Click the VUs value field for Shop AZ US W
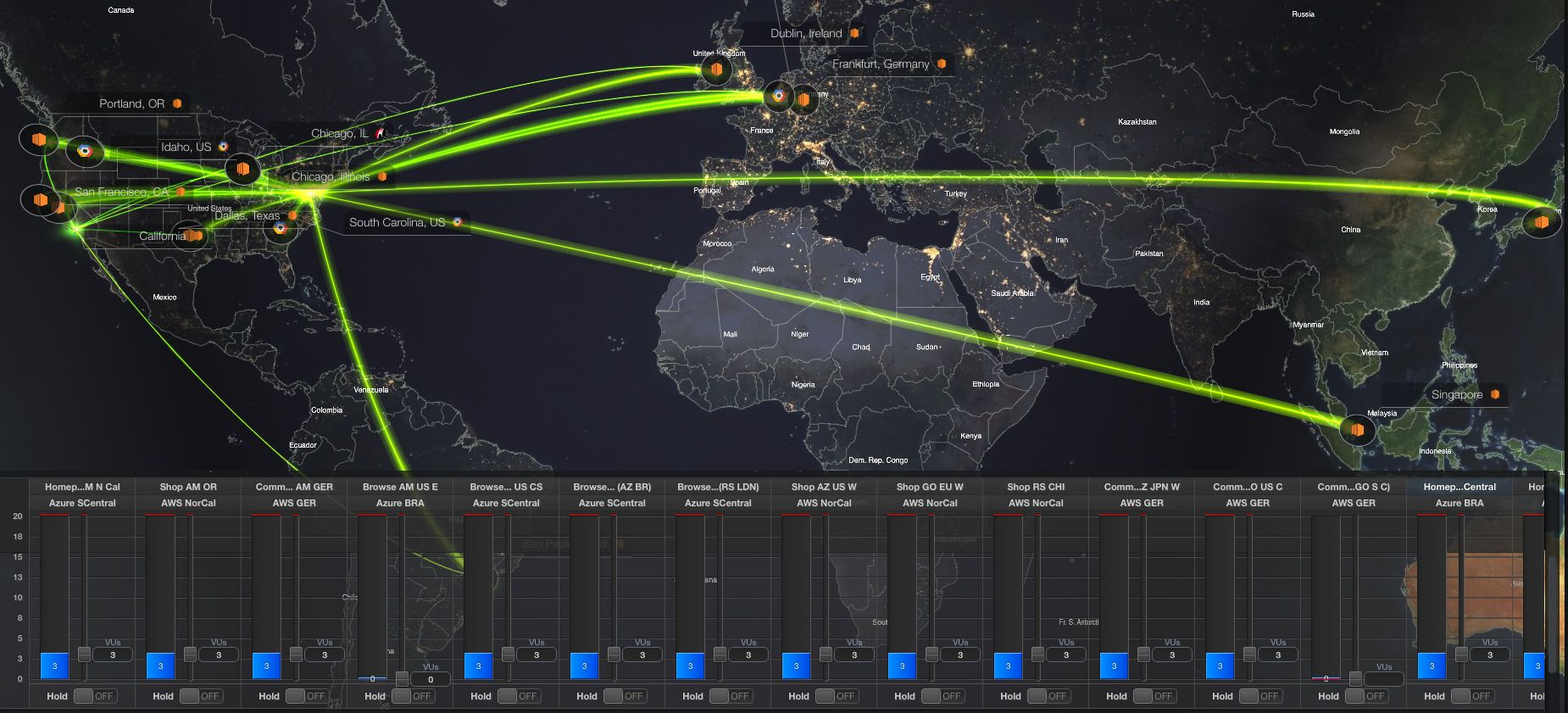The width and height of the screenshot is (1568, 713). pos(854,655)
